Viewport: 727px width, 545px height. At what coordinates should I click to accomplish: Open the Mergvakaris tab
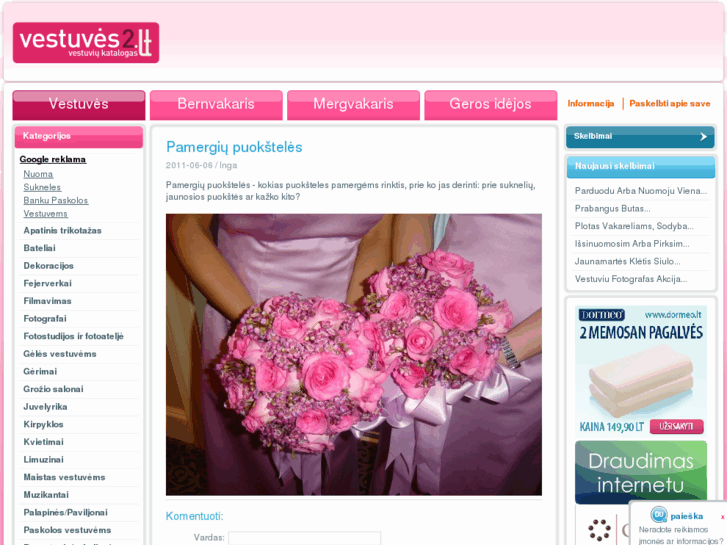click(x=353, y=105)
